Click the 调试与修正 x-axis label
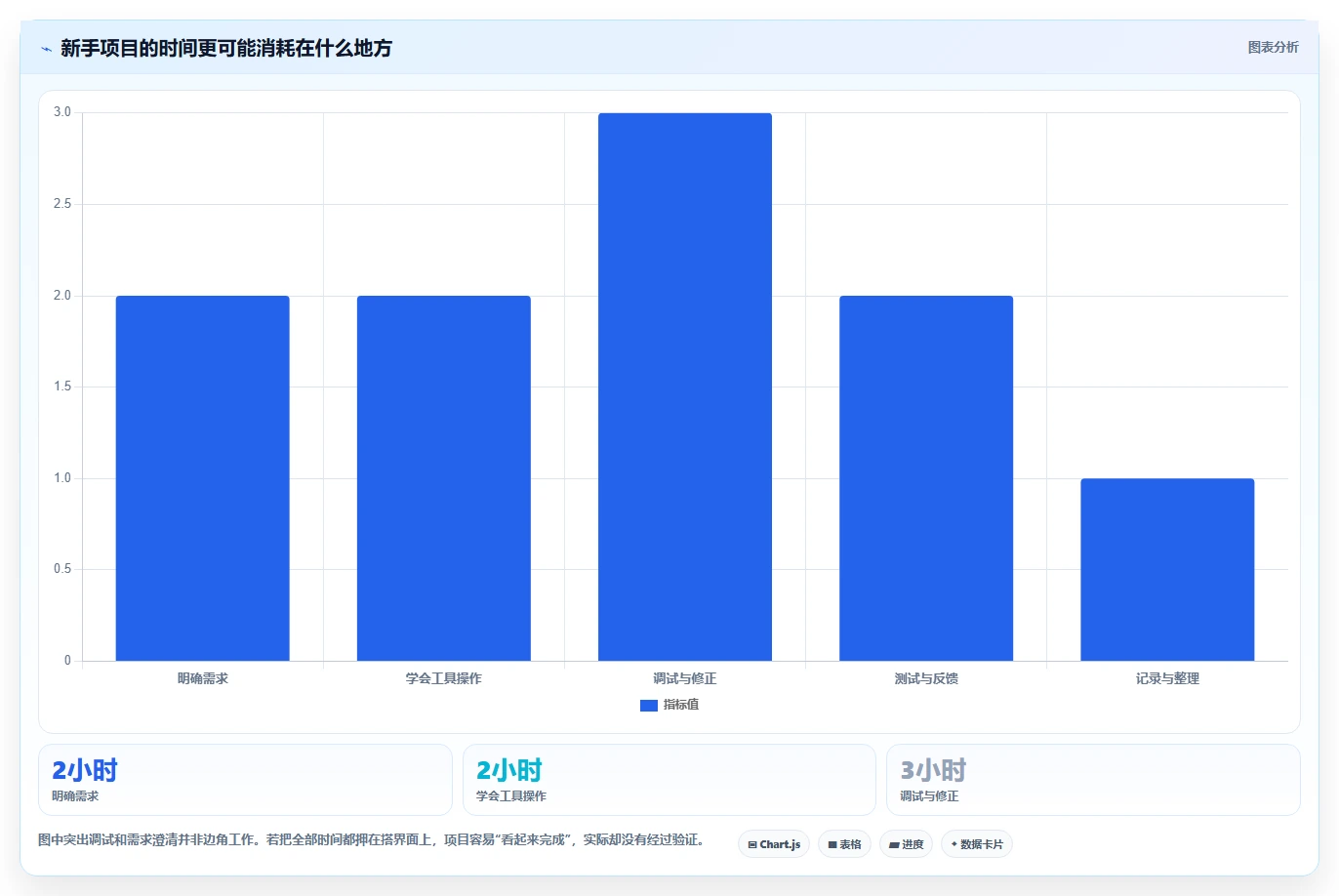1339x896 pixels. [685, 678]
